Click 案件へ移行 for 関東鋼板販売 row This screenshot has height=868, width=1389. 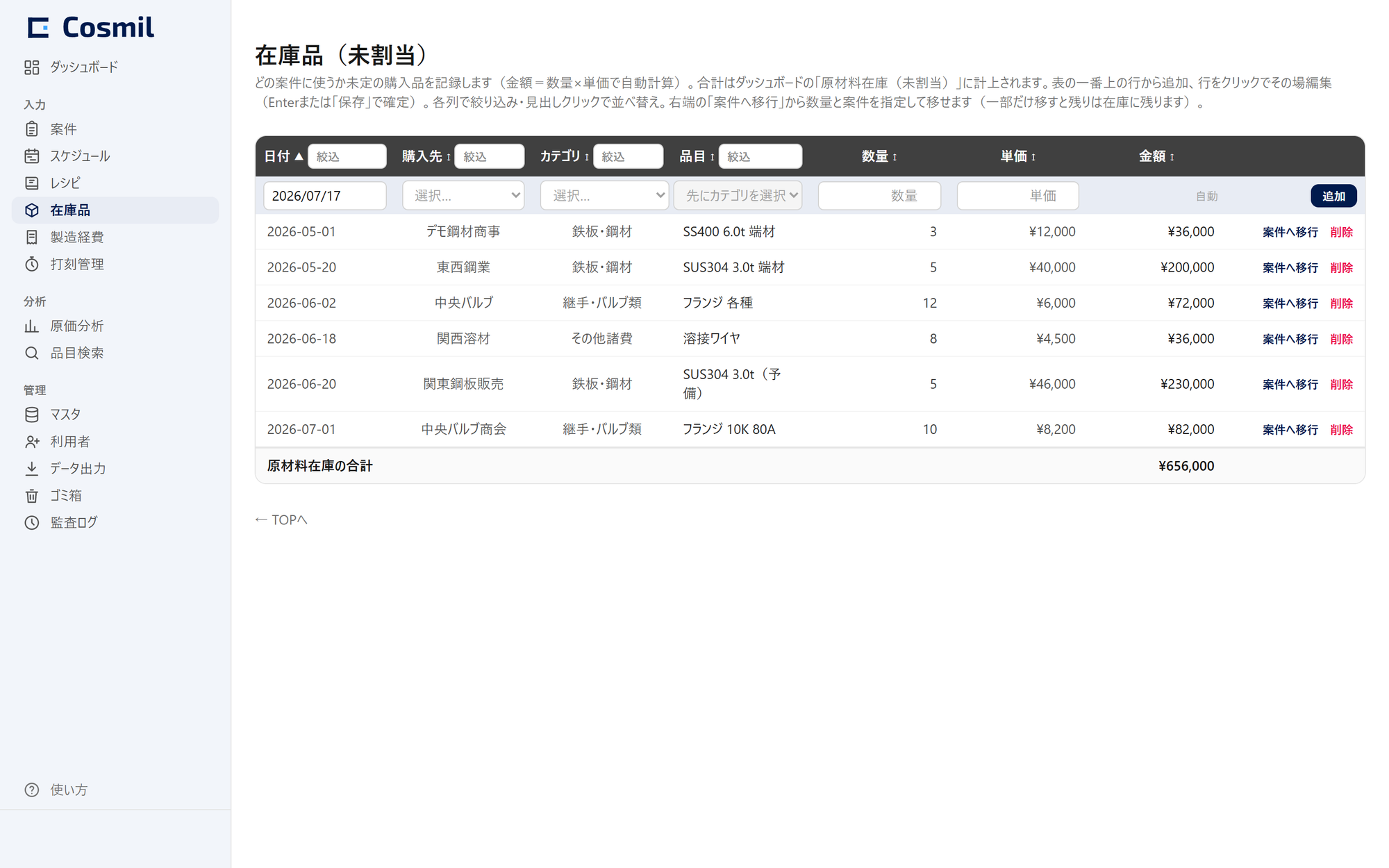[x=1290, y=384]
